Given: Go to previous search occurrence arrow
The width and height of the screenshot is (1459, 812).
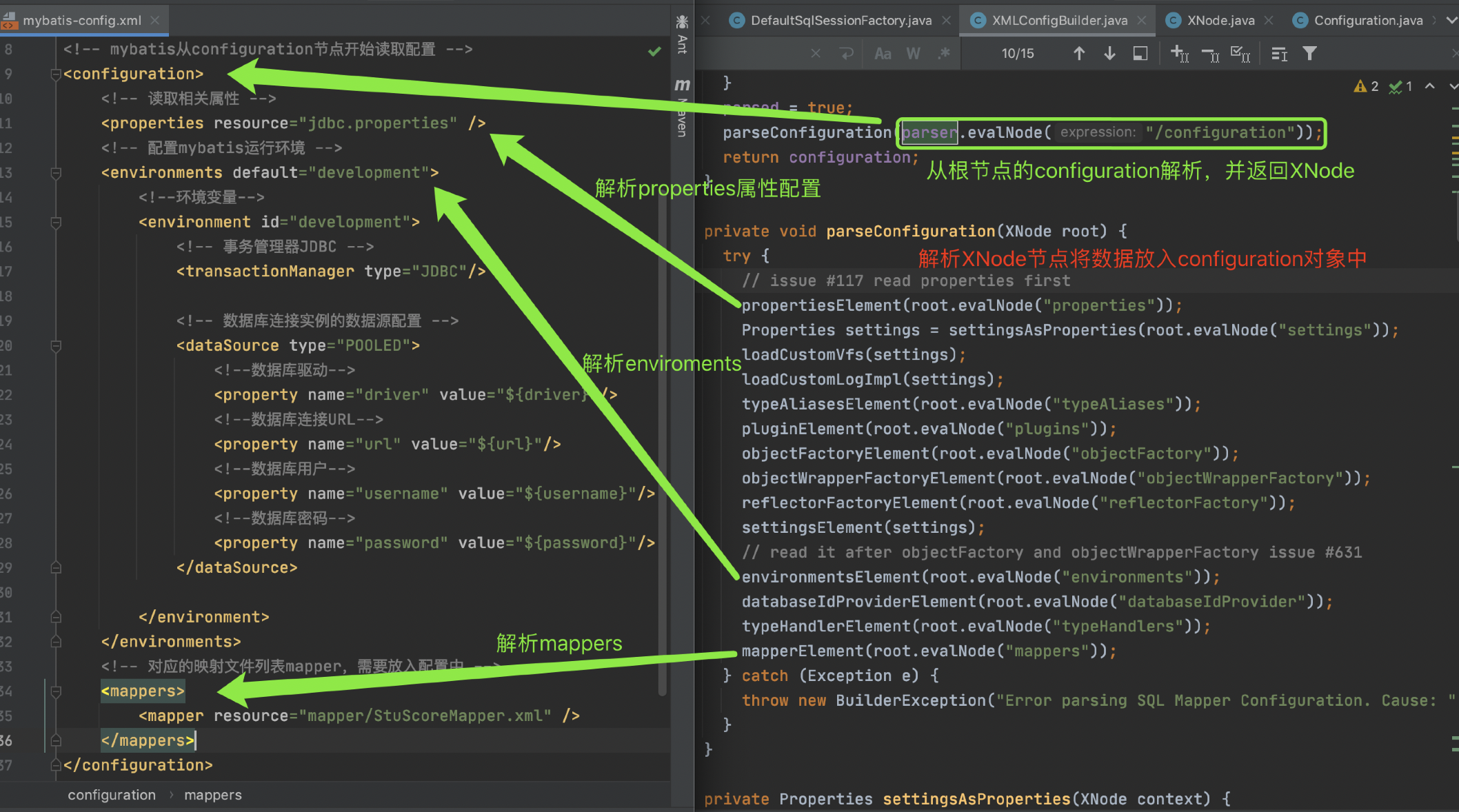Looking at the screenshot, I should coord(1079,54).
